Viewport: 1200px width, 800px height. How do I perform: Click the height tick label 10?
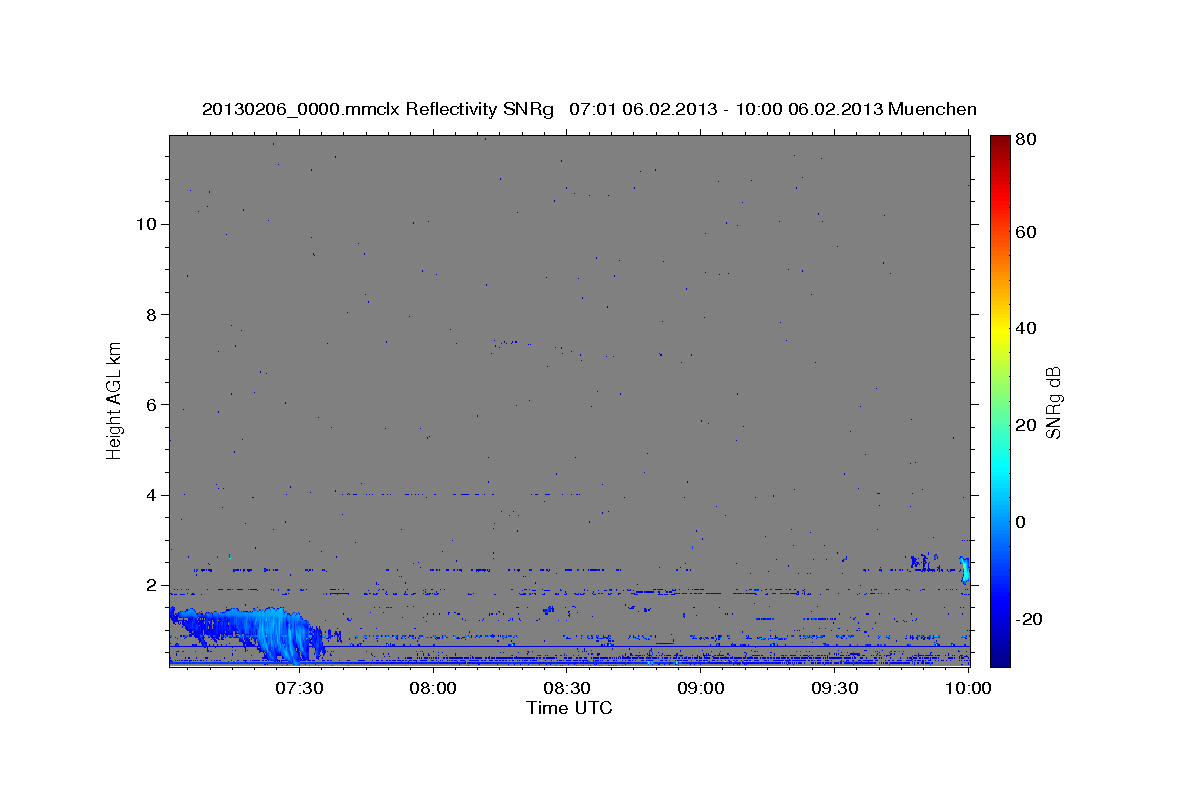point(145,224)
